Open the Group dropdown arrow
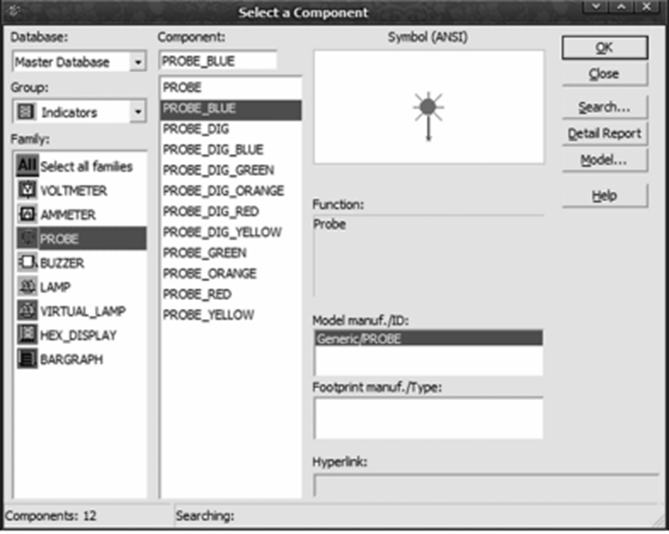The height and width of the screenshot is (534, 669). click(137, 112)
